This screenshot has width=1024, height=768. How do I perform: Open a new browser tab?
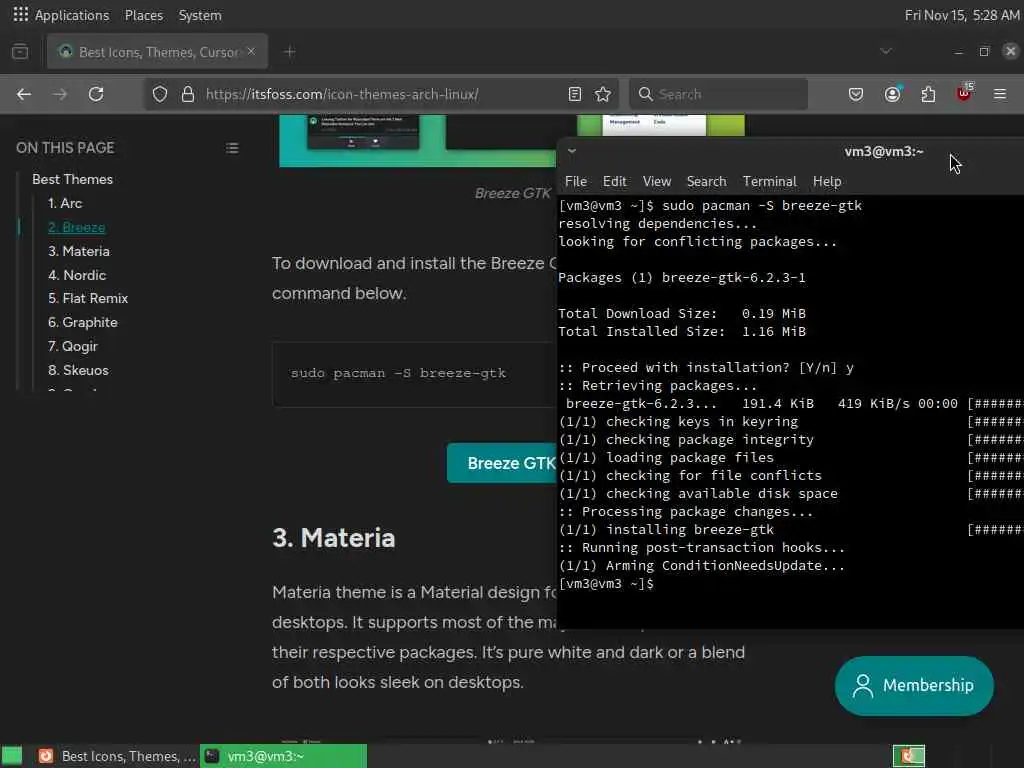tap(290, 52)
